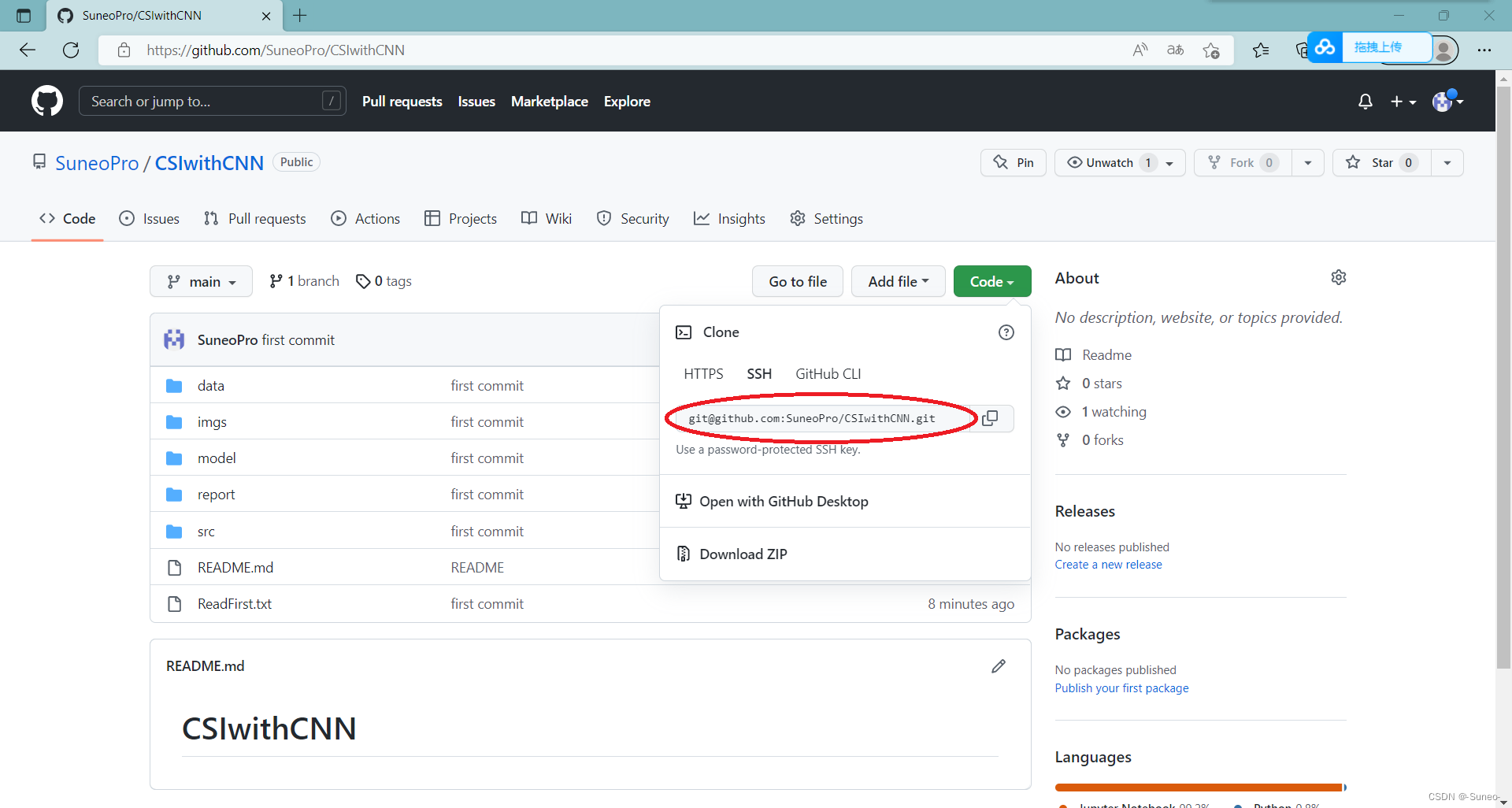Star the repository
Image resolution: width=1512 pixels, height=808 pixels.
(1382, 163)
